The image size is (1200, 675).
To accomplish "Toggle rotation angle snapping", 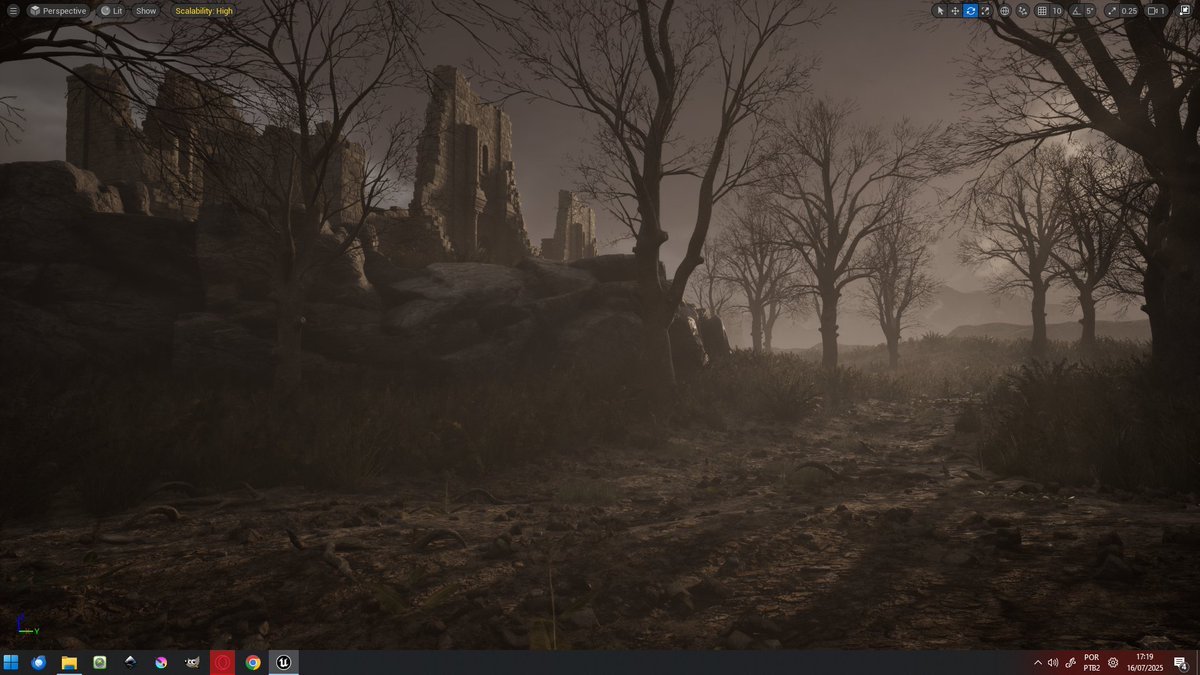I will click(x=1076, y=11).
